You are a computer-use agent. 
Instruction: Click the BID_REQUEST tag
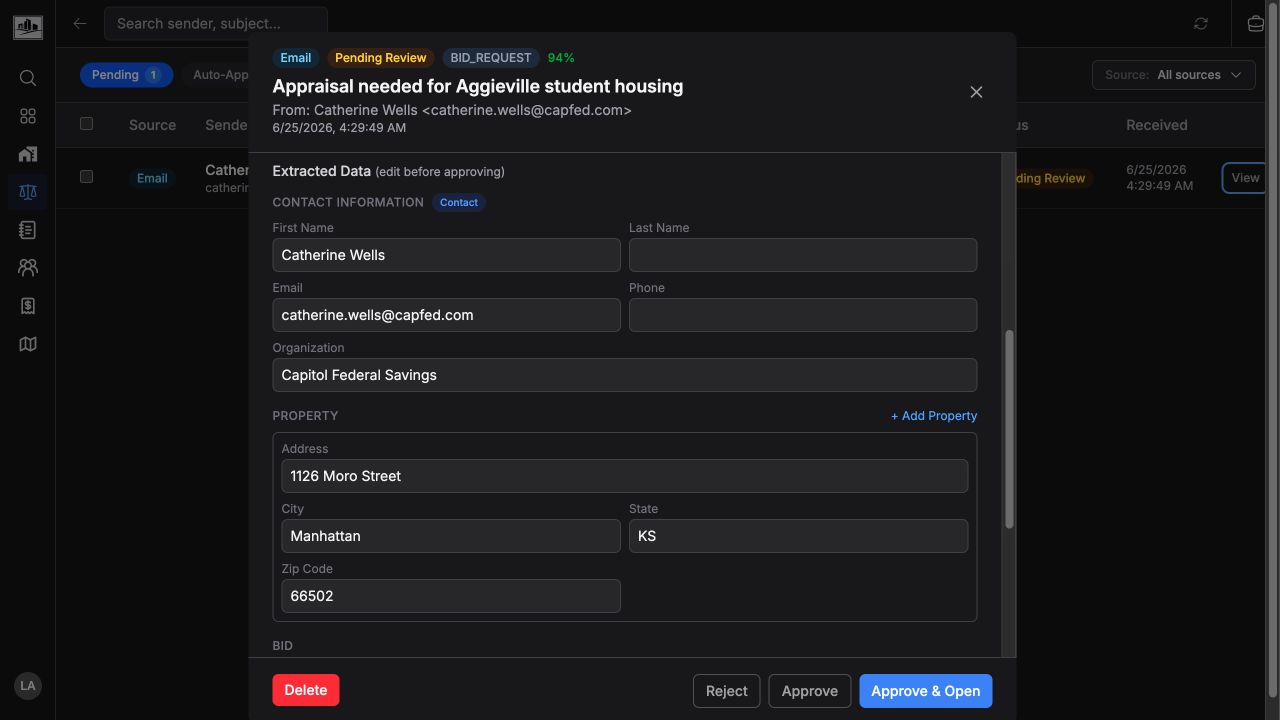pyautogui.click(x=491, y=58)
